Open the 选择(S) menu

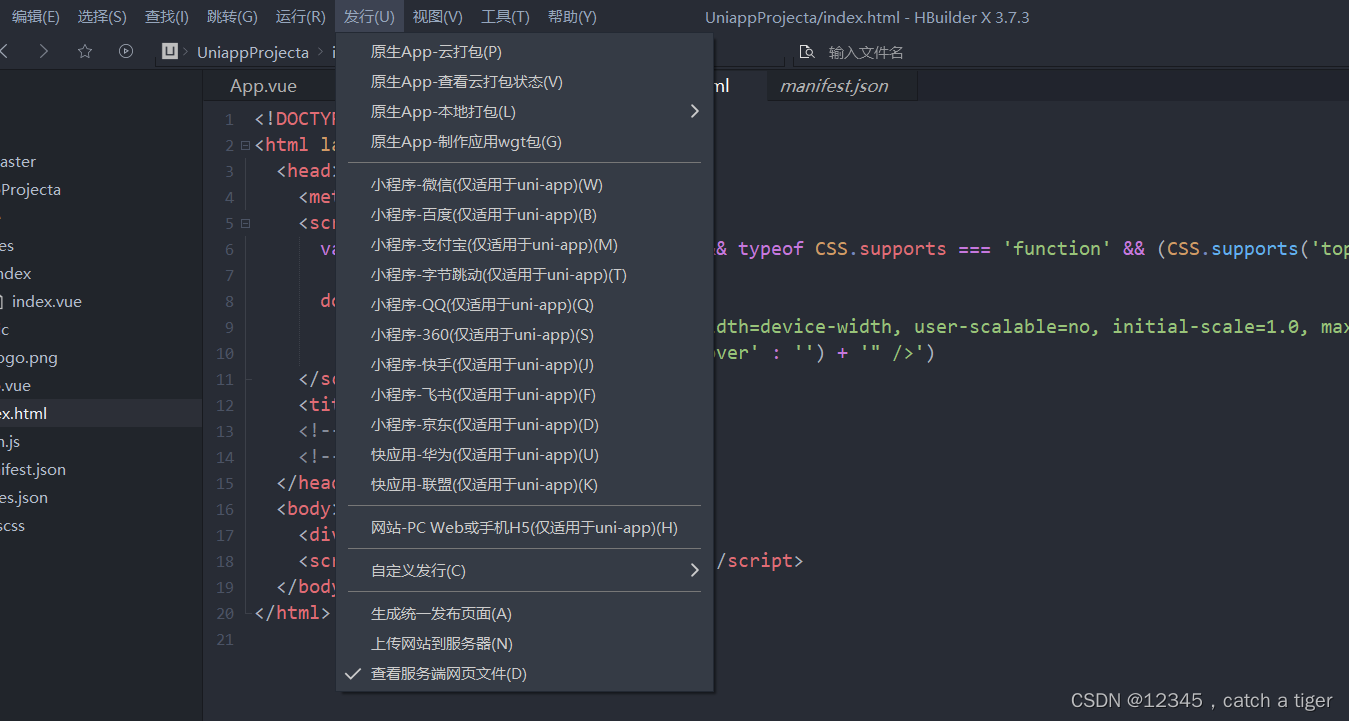point(102,17)
